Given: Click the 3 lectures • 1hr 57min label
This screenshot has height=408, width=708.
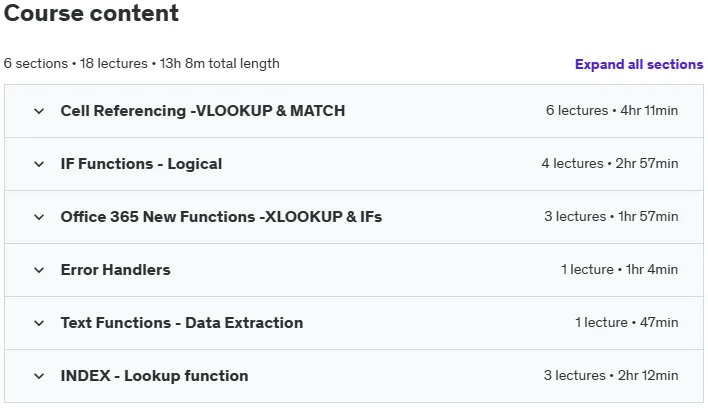Looking at the screenshot, I should coord(611,217).
